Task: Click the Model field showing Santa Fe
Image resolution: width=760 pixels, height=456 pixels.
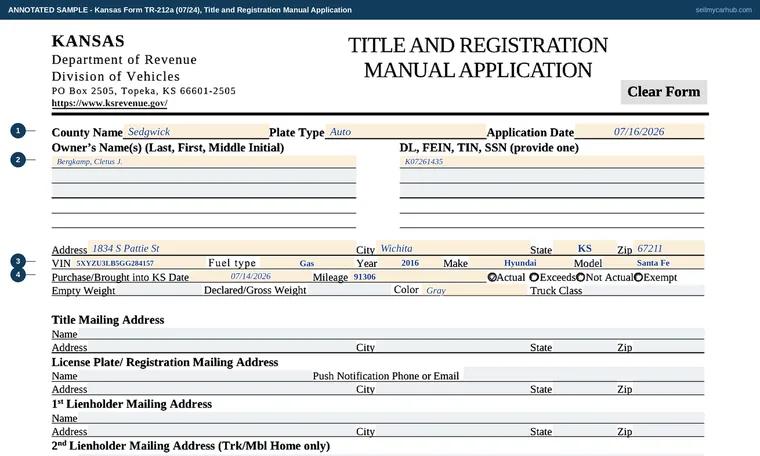Action: click(653, 263)
